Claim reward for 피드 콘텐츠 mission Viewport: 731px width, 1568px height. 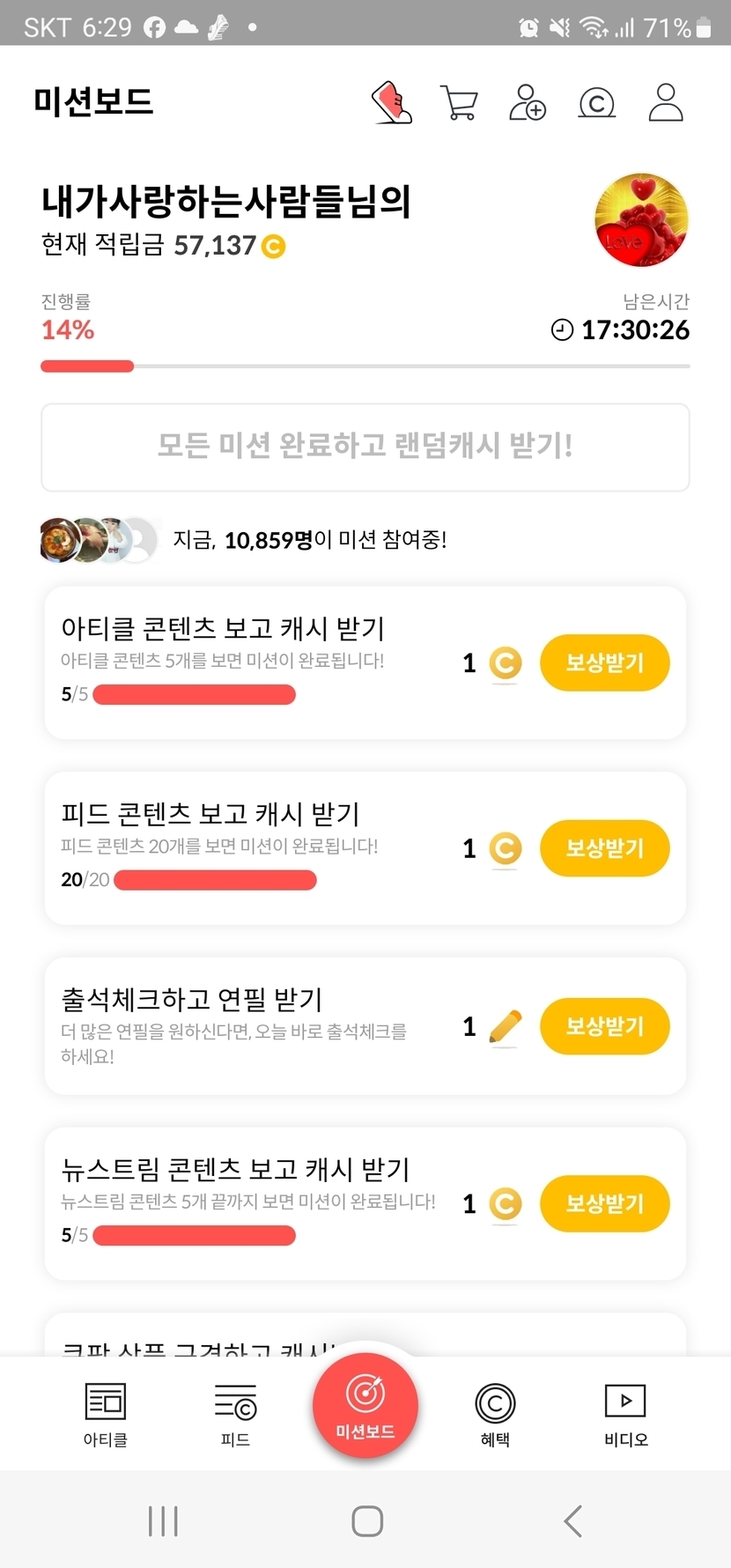pyautogui.click(x=604, y=848)
